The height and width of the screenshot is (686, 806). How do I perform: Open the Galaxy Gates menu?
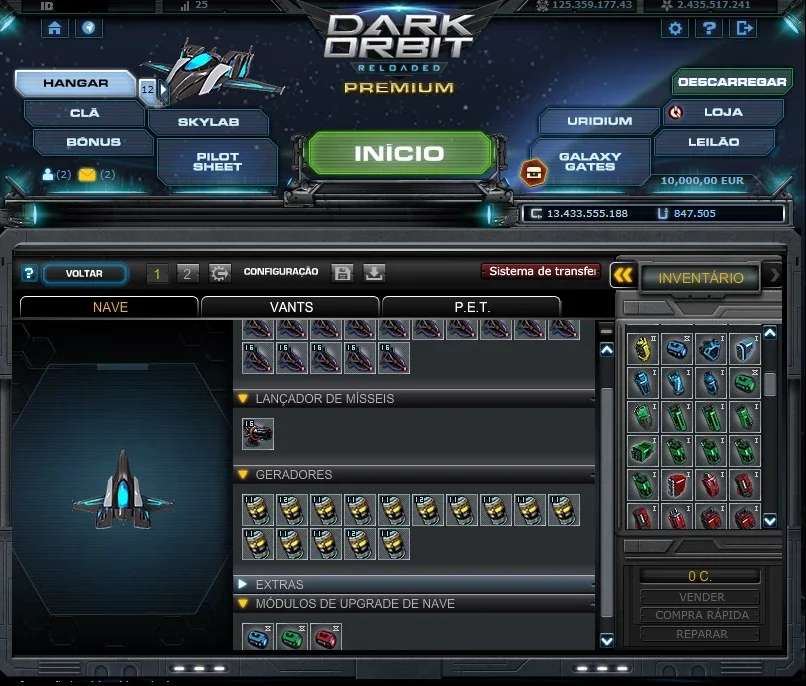[x=590, y=161]
